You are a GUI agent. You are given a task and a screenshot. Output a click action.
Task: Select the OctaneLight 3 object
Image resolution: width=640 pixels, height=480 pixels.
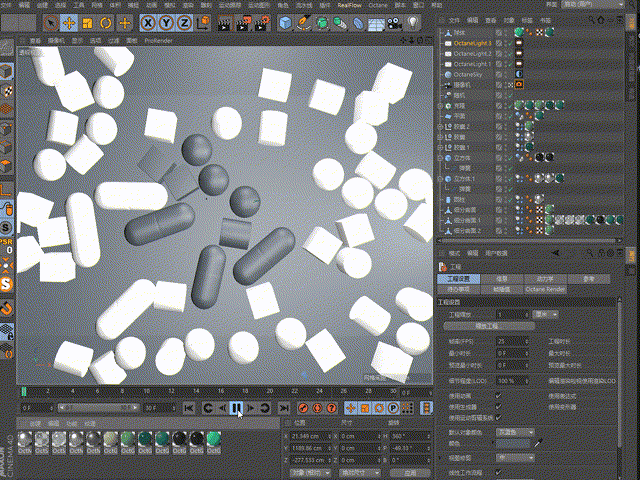pyautogui.click(x=472, y=43)
